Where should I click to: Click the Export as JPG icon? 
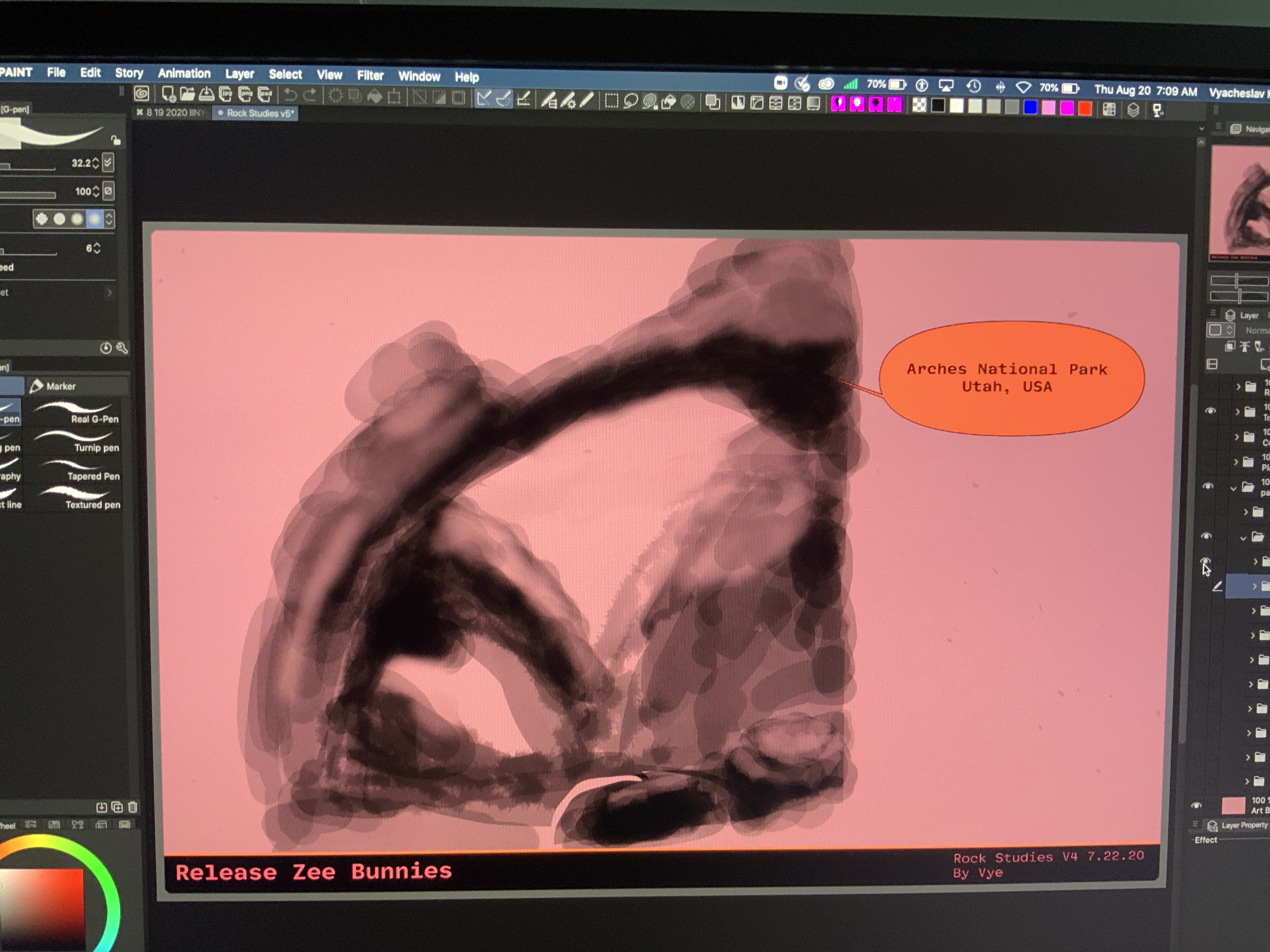pyautogui.click(x=226, y=95)
